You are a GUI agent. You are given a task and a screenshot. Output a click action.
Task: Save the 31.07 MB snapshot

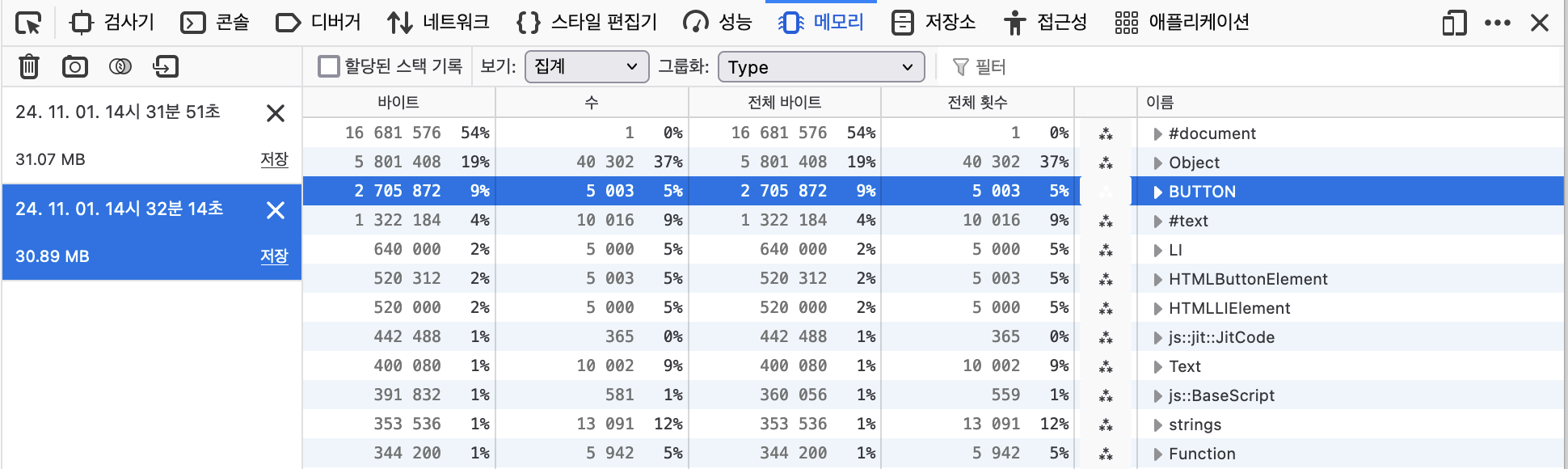click(274, 159)
